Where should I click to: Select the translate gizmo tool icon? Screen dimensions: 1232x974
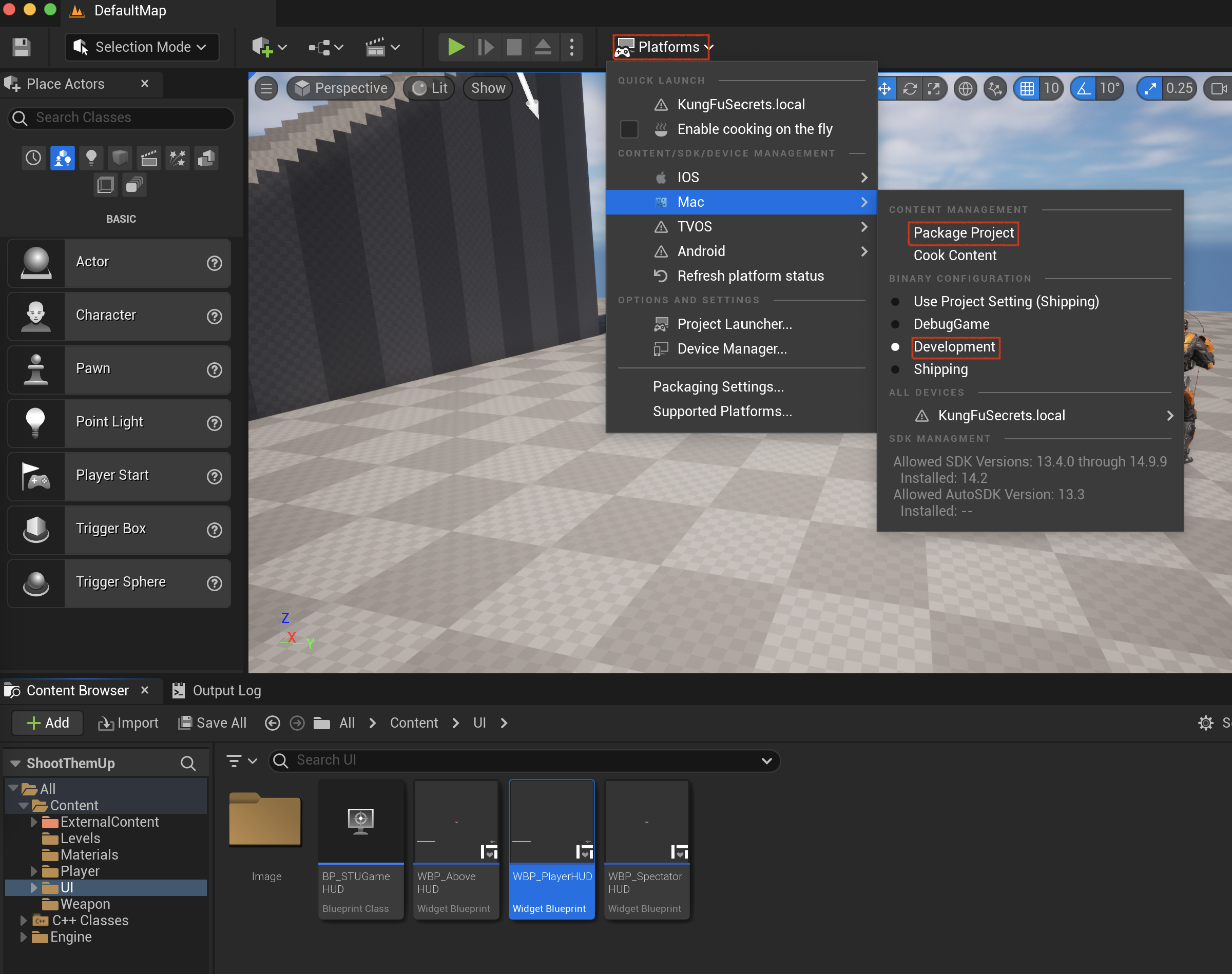tap(885, 88)
